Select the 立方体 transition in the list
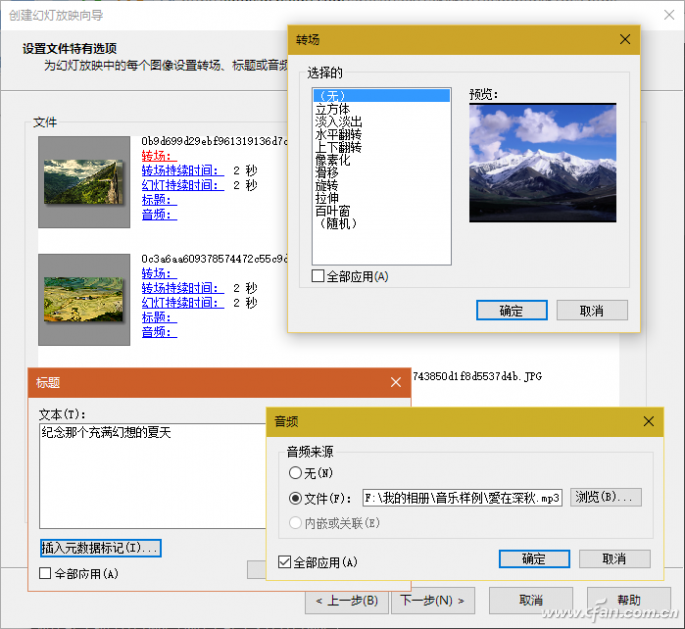The height and width of the screenshot is (629, 685). tap(332, 108)
